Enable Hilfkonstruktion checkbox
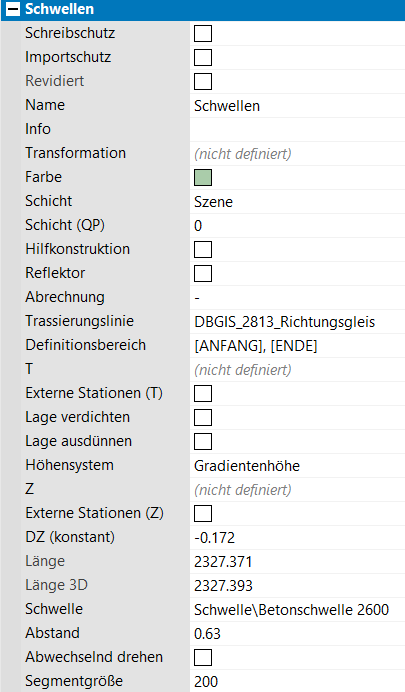Image resolution: width=405 pixels, height=692 pixels. tap(203, 249)
